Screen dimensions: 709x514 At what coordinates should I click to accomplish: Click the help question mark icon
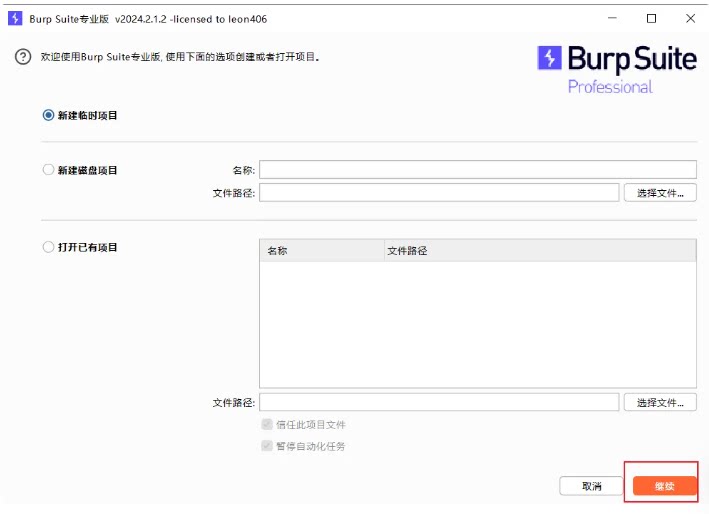tap(23, 57)
